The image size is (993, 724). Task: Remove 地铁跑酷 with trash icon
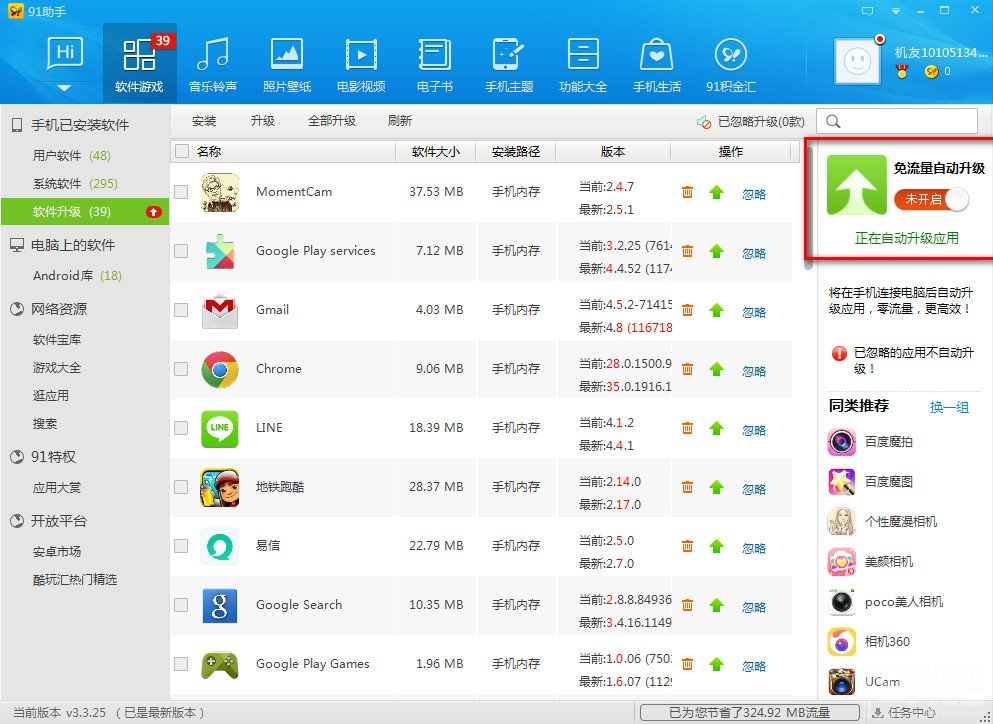point(687,486)
